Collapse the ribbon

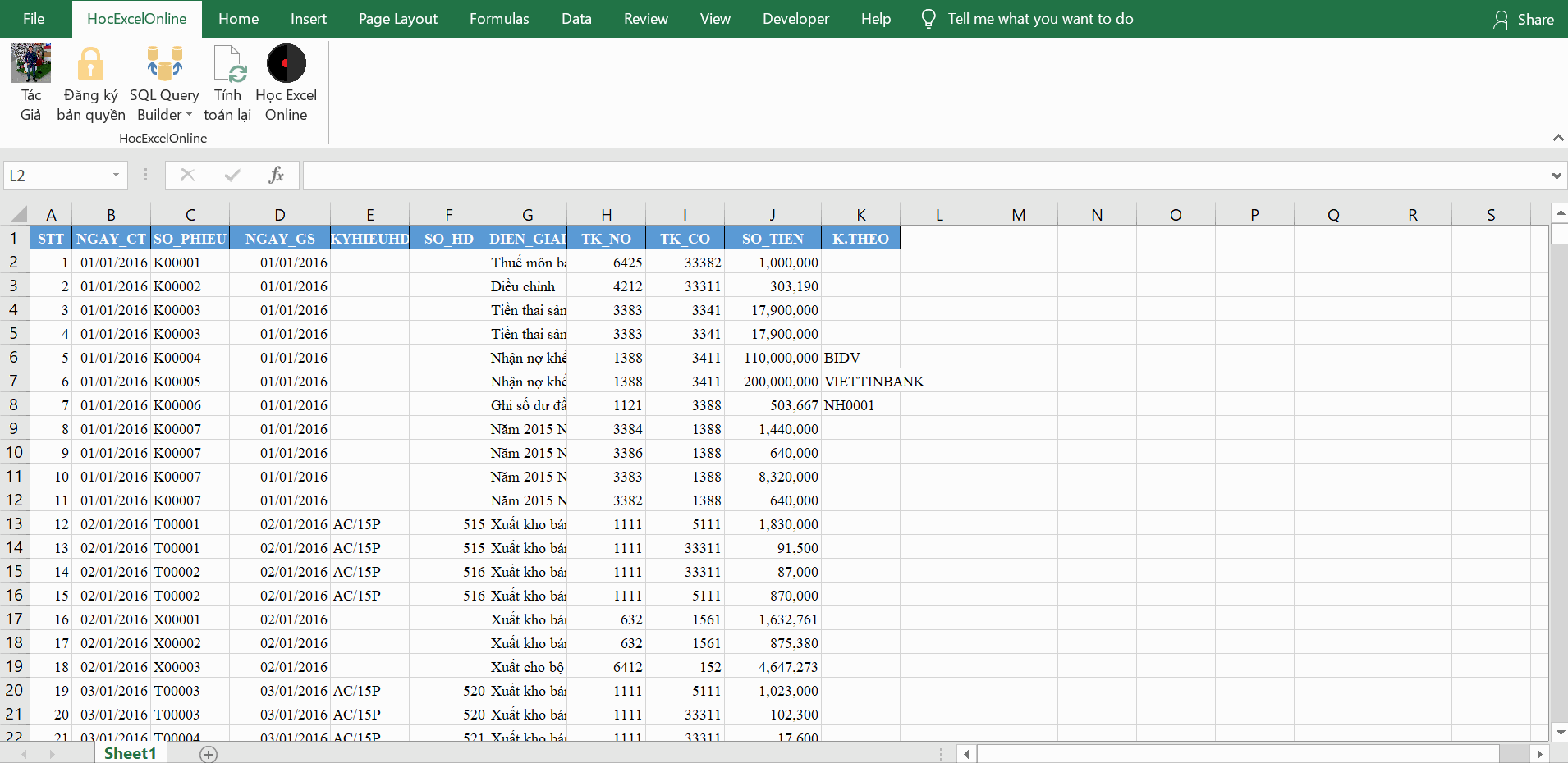1557,138
